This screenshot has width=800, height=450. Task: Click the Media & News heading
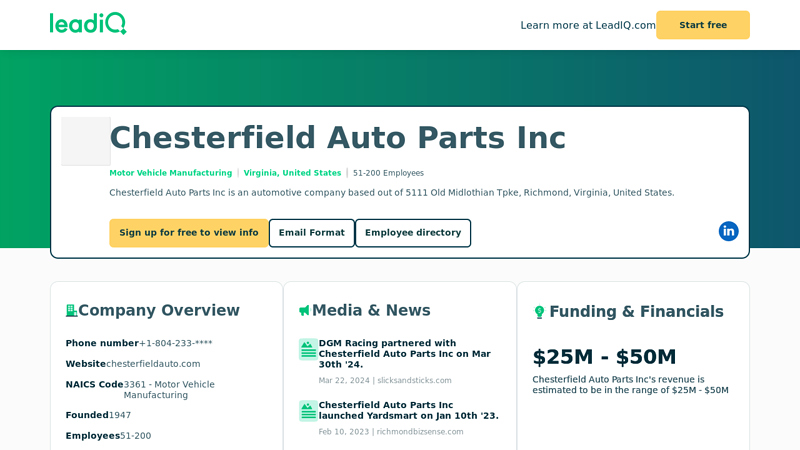click(371, 310)
